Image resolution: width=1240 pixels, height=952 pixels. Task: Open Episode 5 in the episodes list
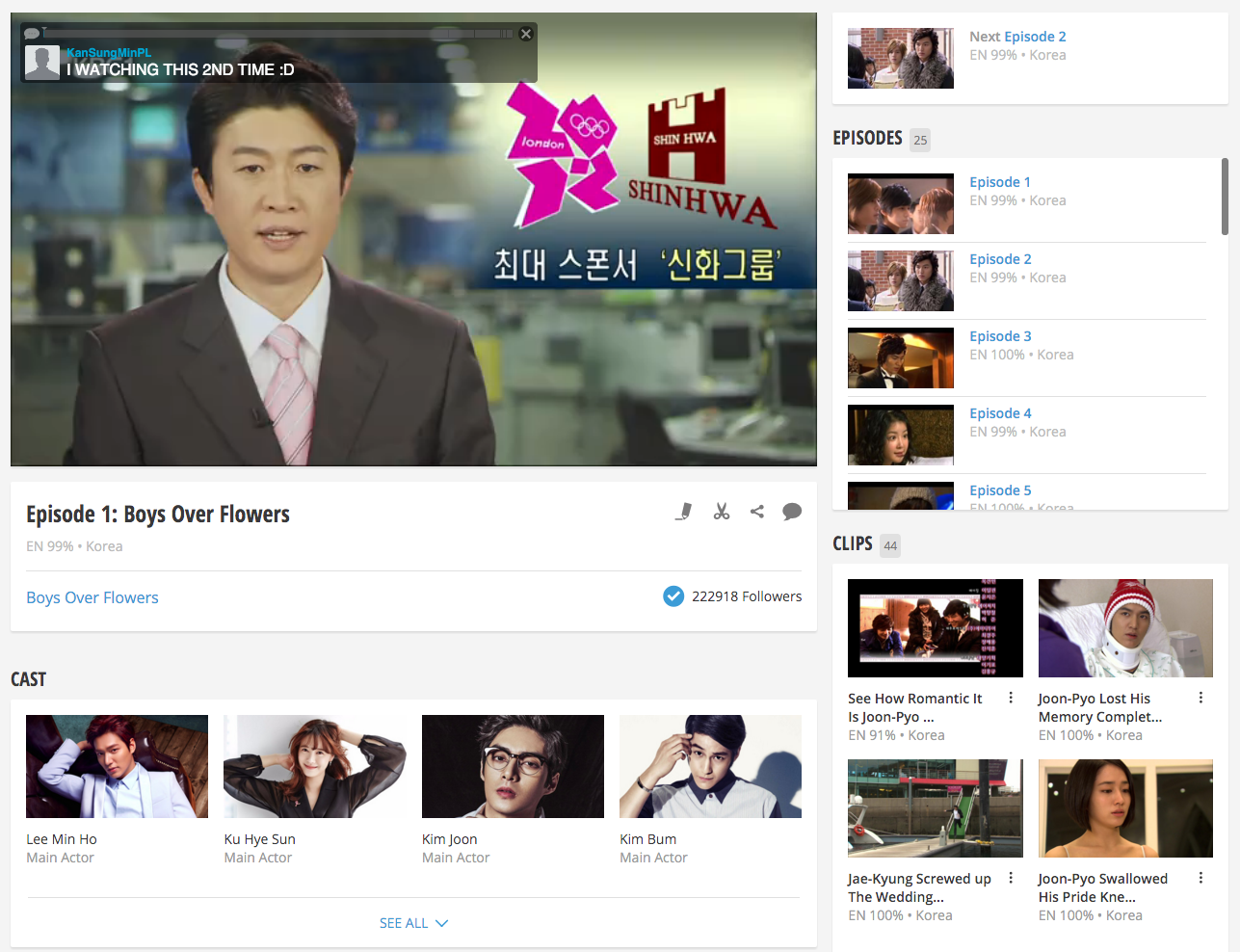tap(1000, 490)
